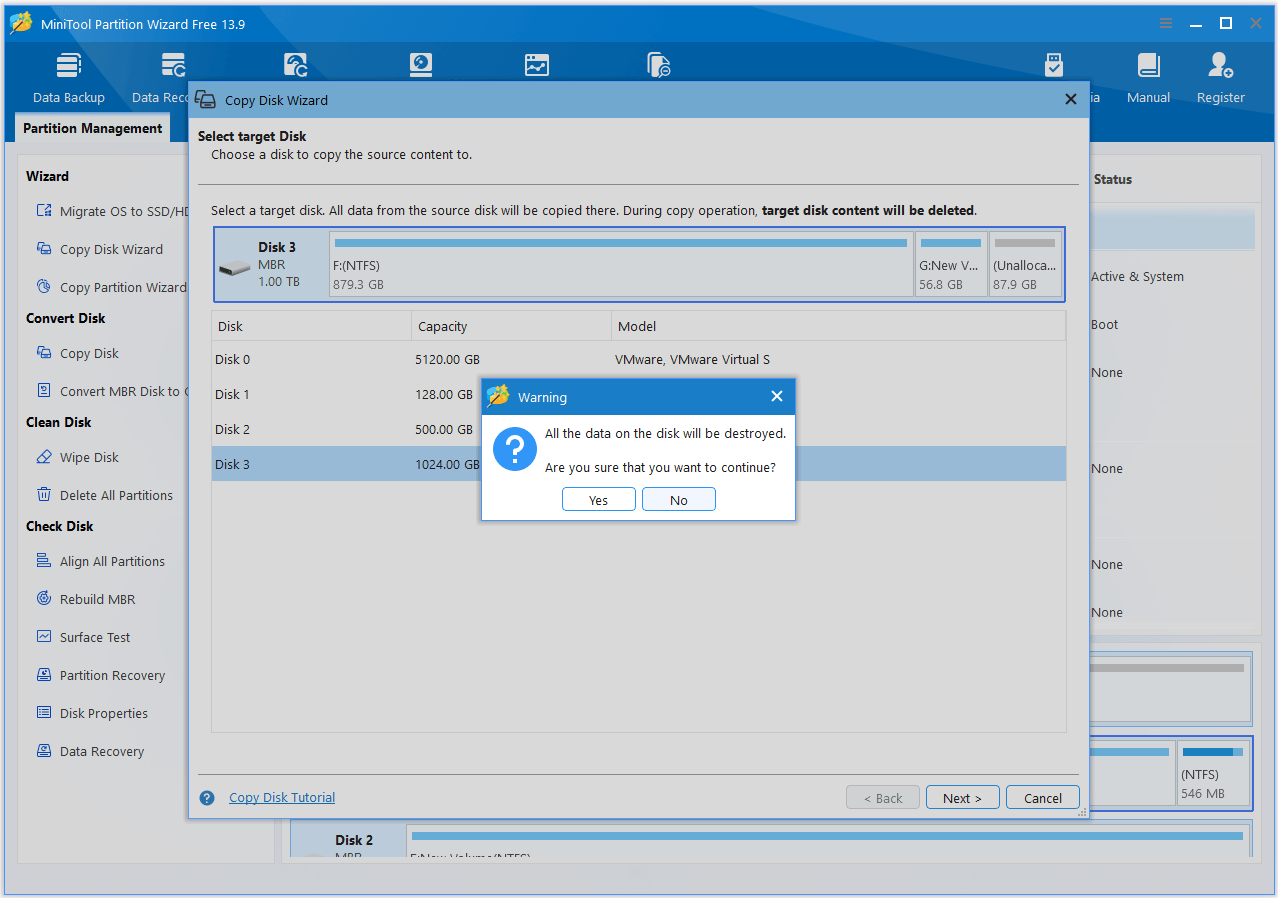Select Migrate OS to SSD/HD wizard
Viewport: 1278px width, 898px height.
112,211
